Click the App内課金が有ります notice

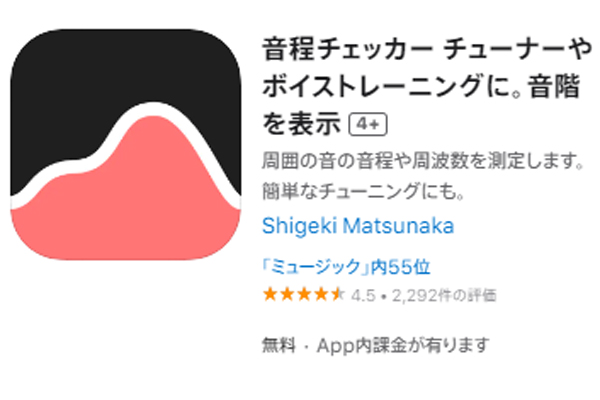[403, 345]
